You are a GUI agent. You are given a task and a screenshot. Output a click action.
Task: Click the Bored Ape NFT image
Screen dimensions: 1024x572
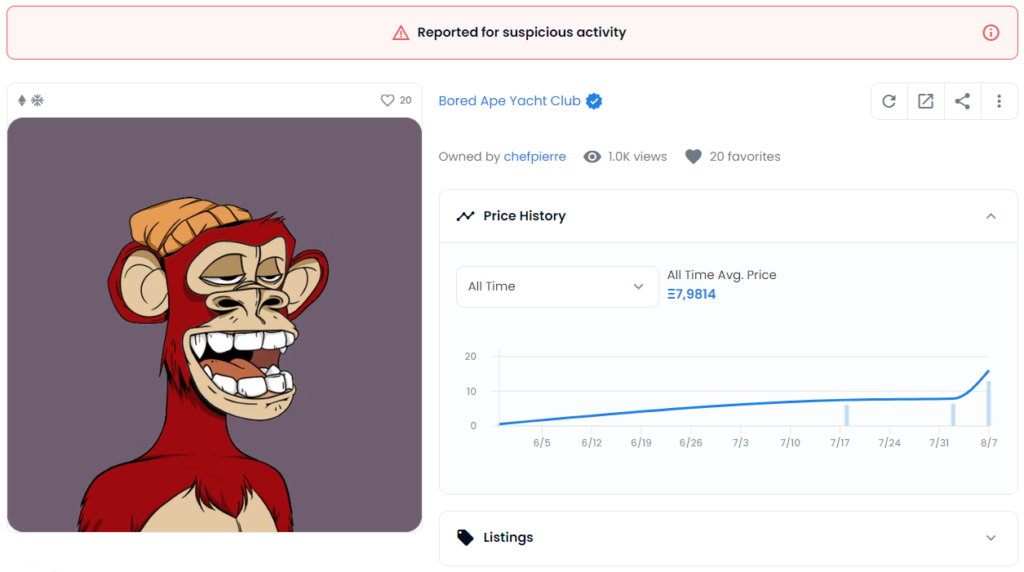[x=214, y=325]
